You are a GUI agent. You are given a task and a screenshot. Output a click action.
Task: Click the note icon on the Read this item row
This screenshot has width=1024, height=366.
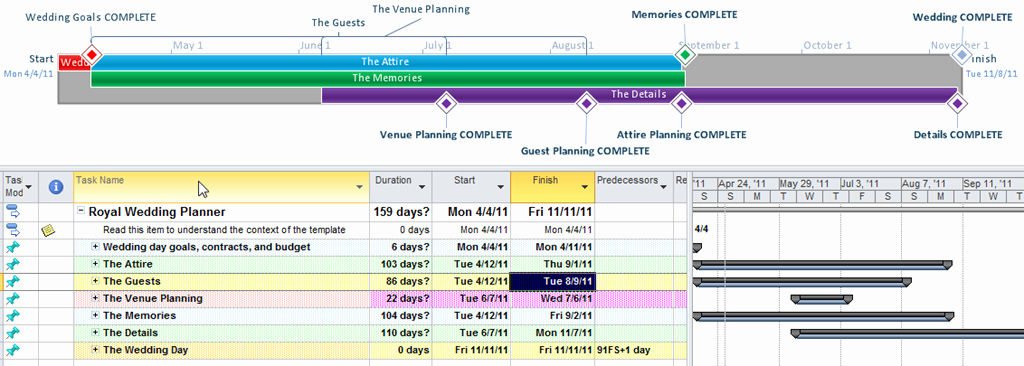(48, 230)
